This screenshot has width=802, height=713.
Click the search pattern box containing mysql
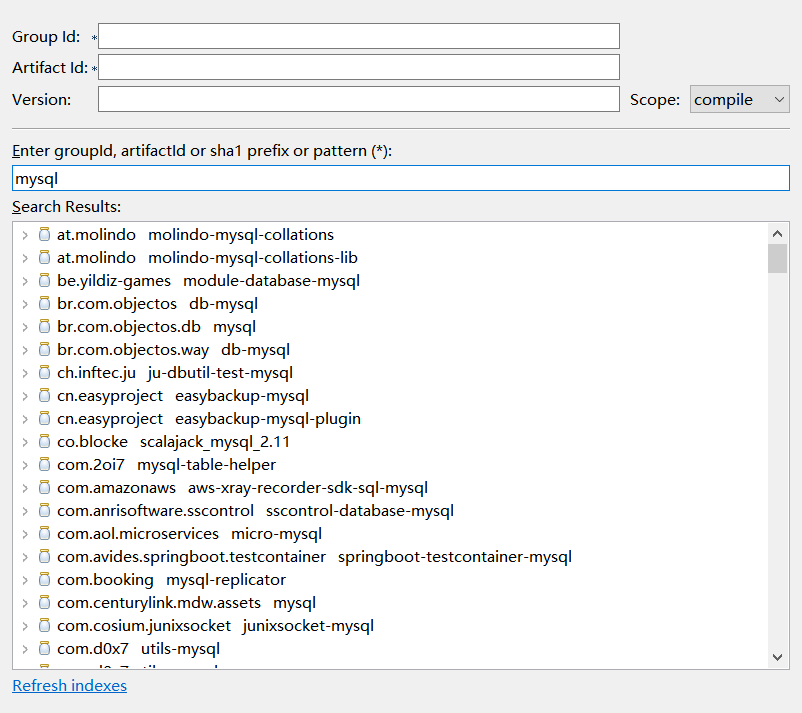click(400, 179)
